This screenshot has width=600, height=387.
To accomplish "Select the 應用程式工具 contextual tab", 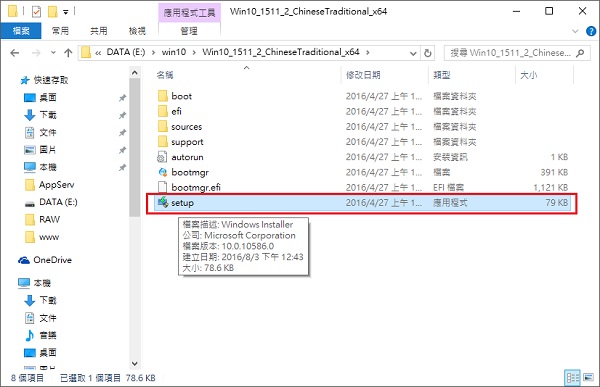I will pos(189,13).
